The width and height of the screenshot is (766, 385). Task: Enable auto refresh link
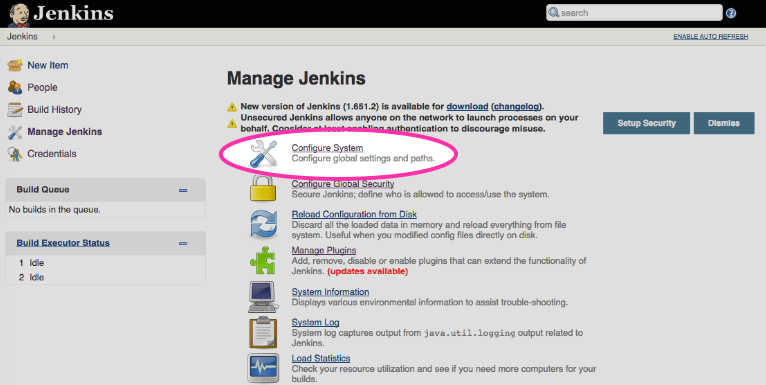pyautogui.click(x=711, y=37)
